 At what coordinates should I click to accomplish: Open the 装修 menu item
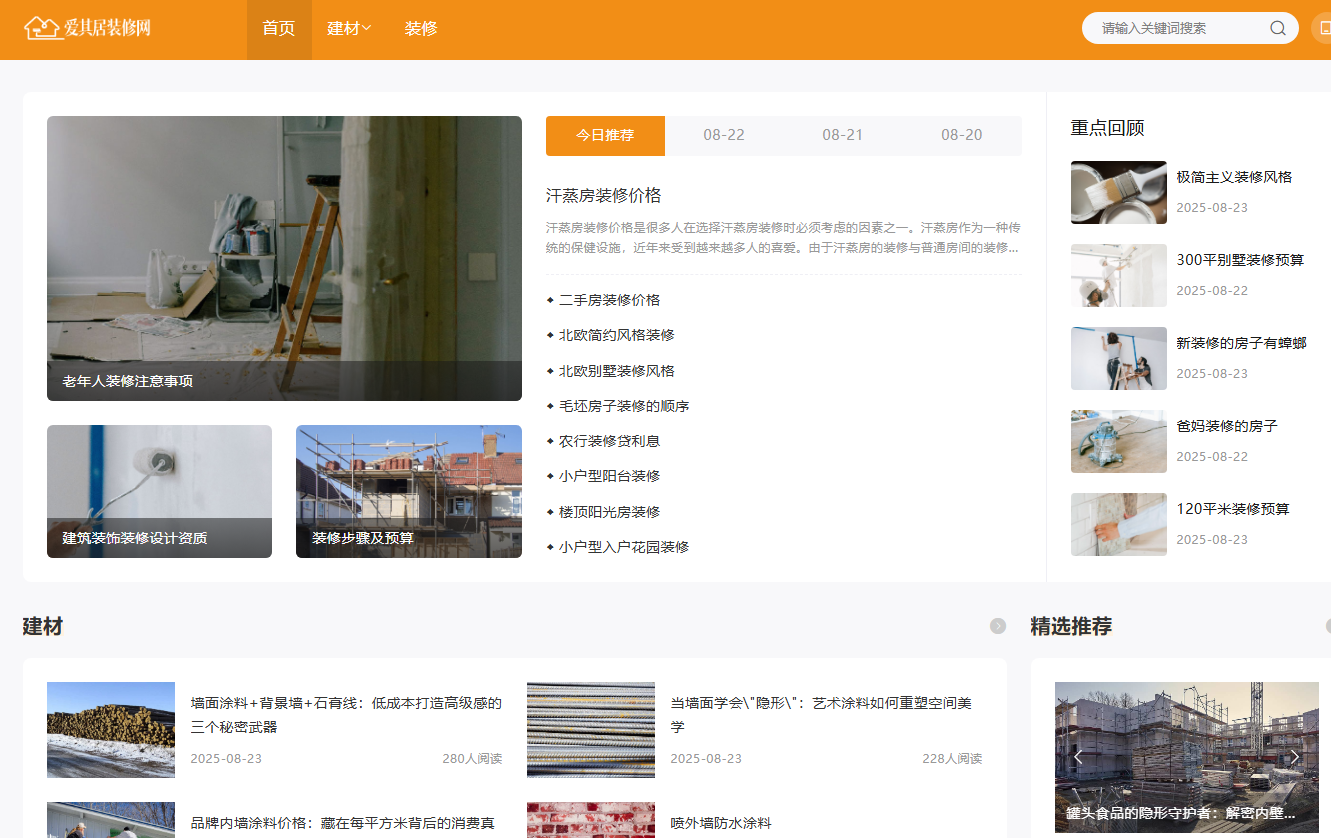(x=421, y=29)
